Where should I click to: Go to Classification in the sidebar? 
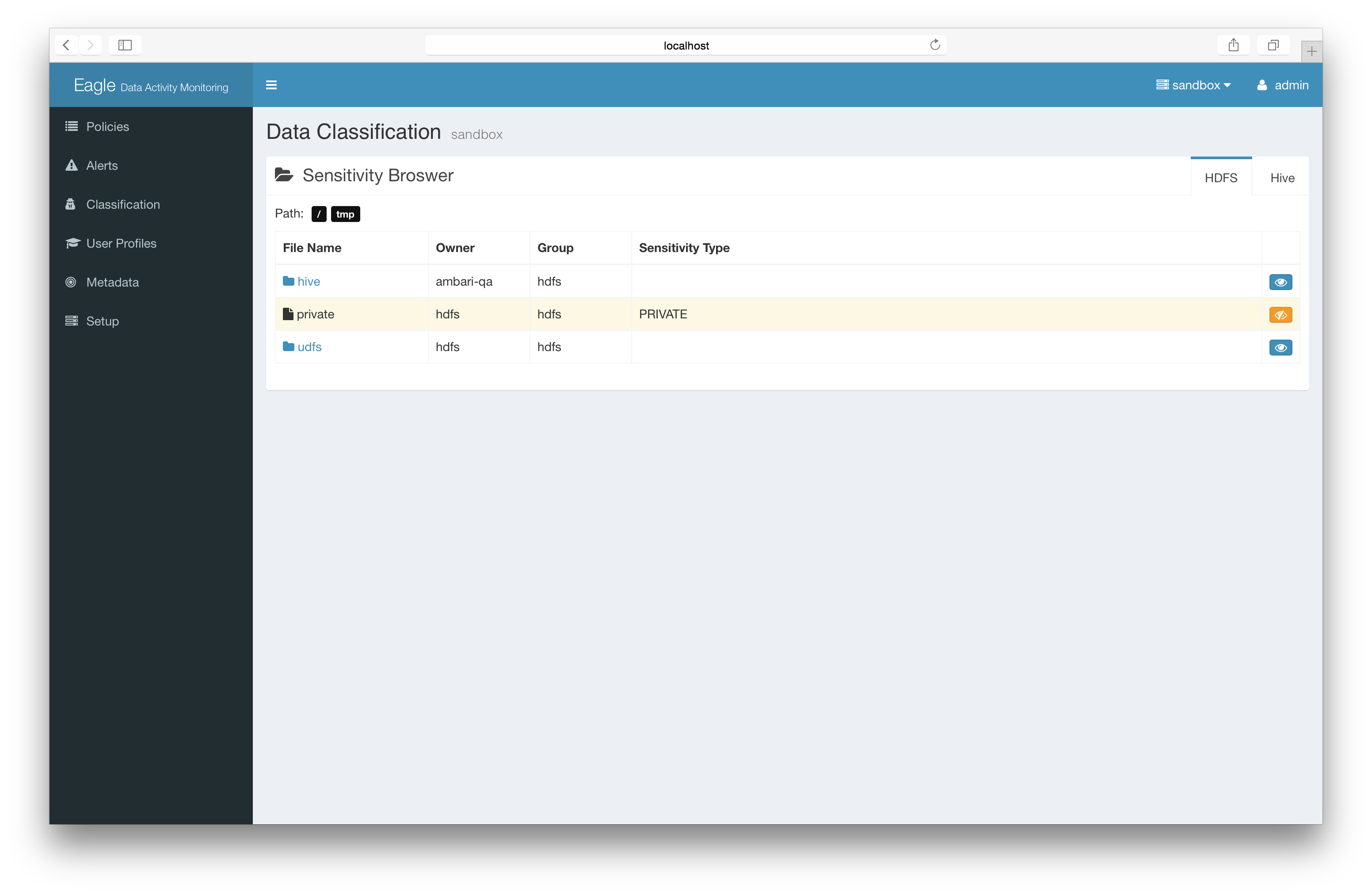pos(123,204)
